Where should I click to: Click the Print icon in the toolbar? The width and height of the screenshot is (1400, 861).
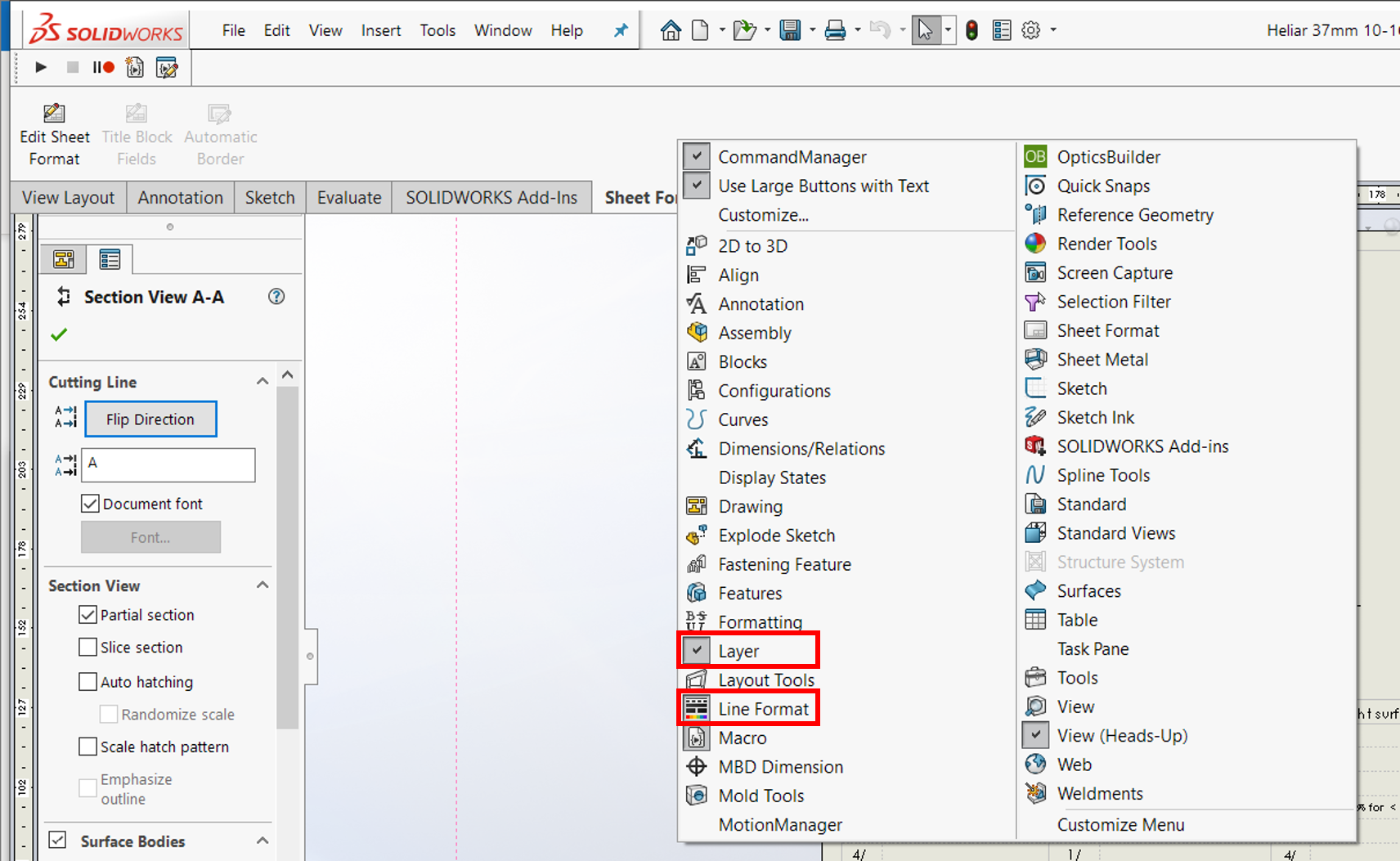tap(834, 29)
